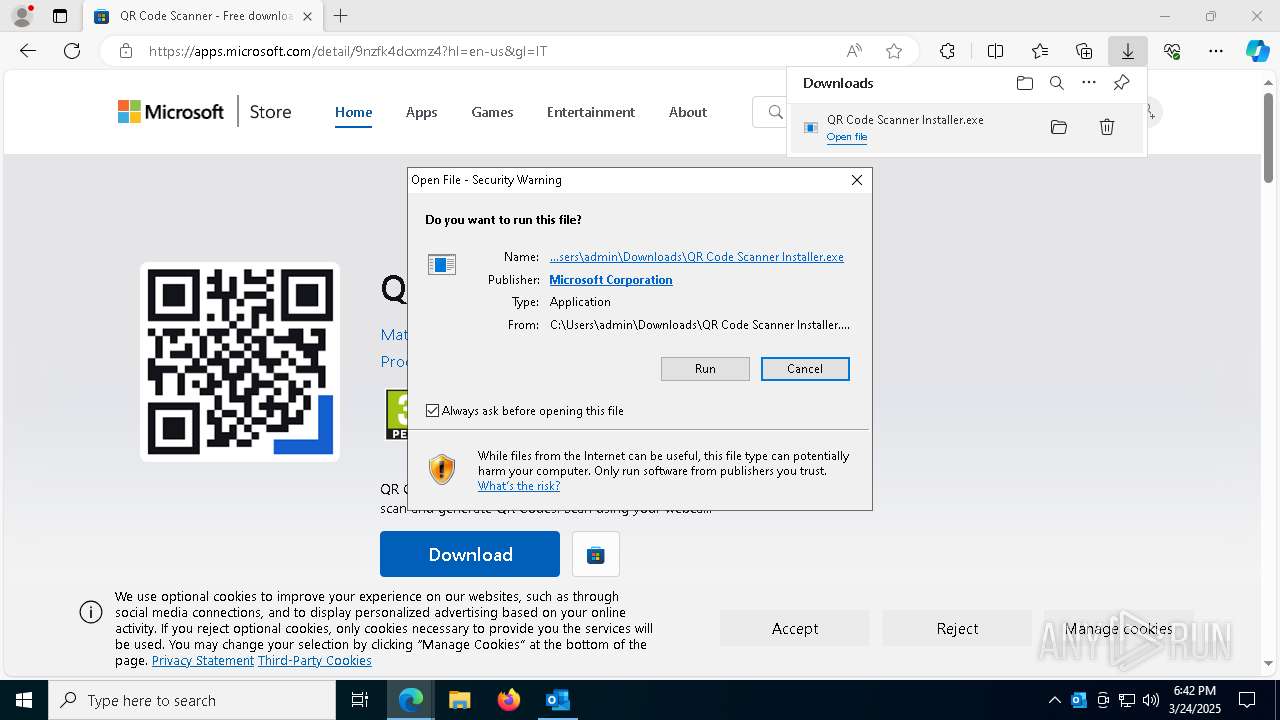Activate Read aloud icon in address bar

click(x=854, y=51)
